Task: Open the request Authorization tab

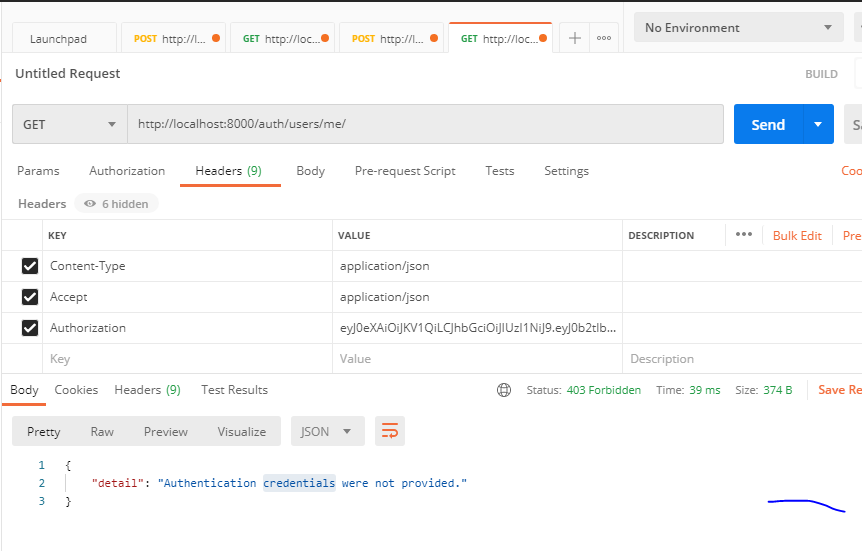Action: (127, 171)
